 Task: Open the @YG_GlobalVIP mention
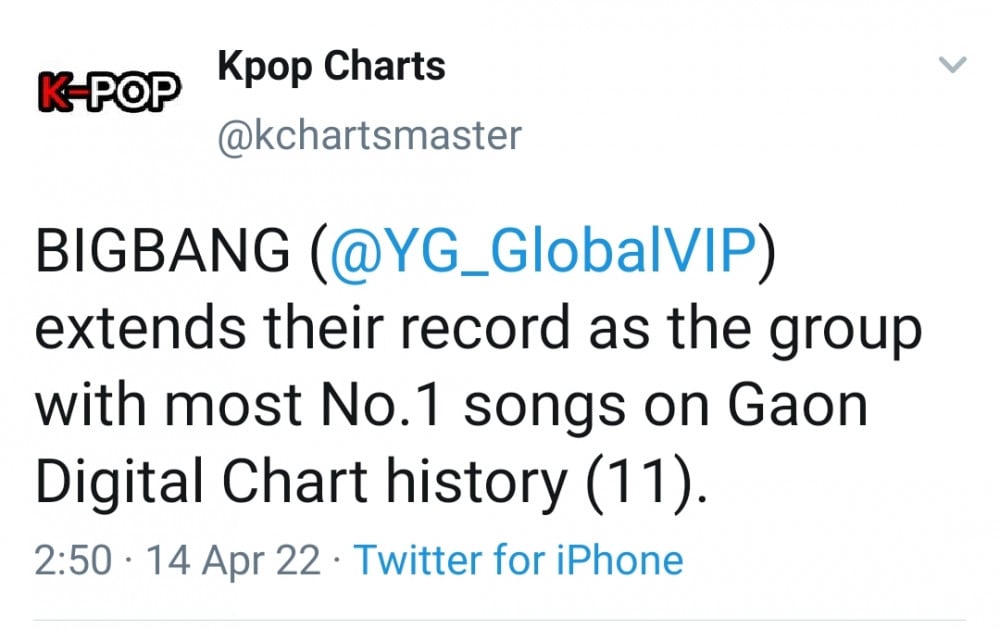(542, 250)
